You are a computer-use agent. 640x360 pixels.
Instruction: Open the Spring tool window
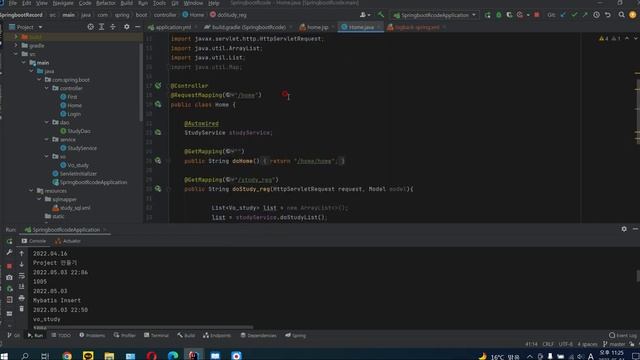click(296, 335)
